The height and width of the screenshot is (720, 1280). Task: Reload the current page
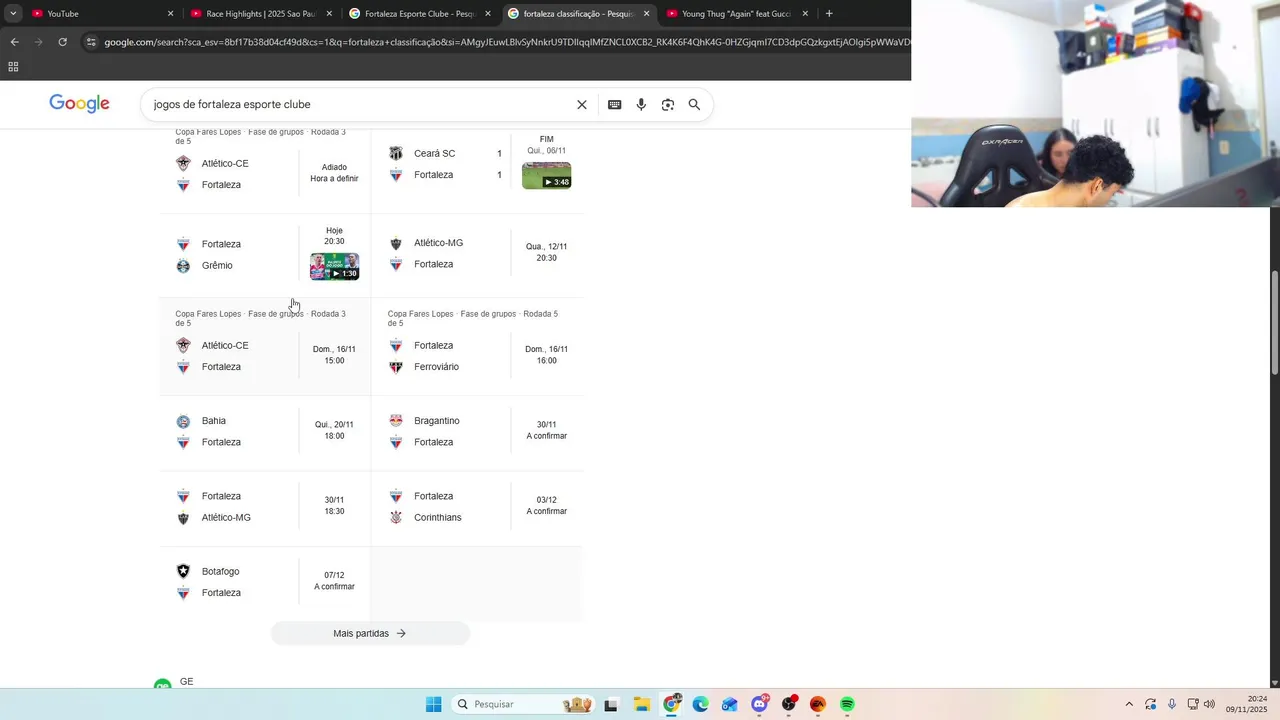[x=62, y=42]
